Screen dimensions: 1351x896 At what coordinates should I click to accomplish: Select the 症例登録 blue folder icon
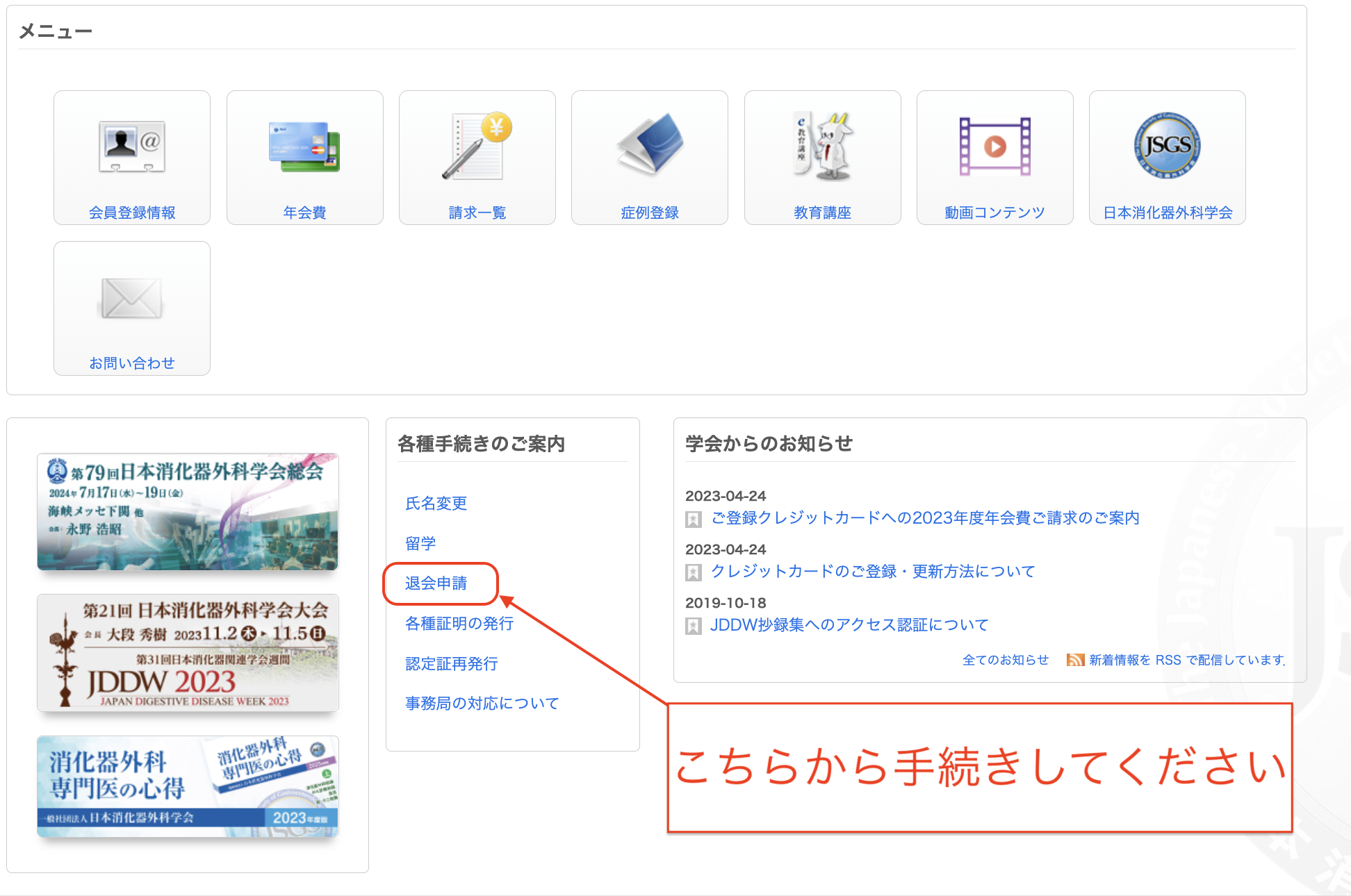tap(650, 144)
